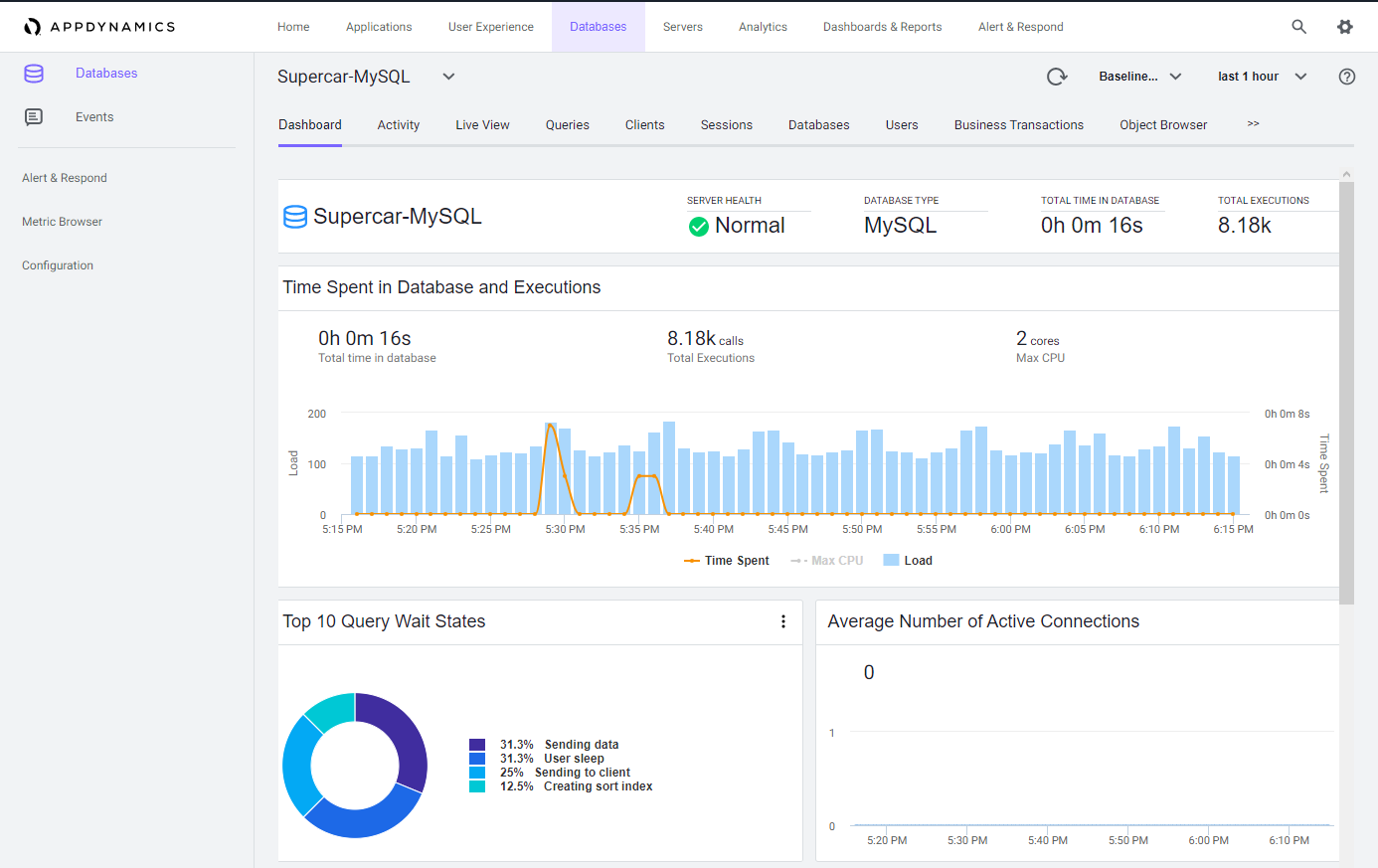Click the Sending data legend swatch
The image size is (1378, 868).
(x=477, y=745)
